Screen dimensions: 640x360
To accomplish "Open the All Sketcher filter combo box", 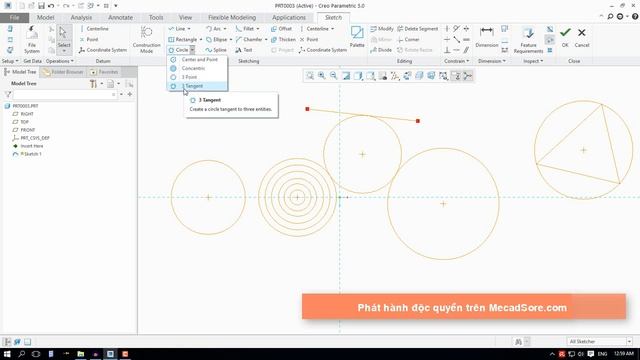I will pos(600,341).
